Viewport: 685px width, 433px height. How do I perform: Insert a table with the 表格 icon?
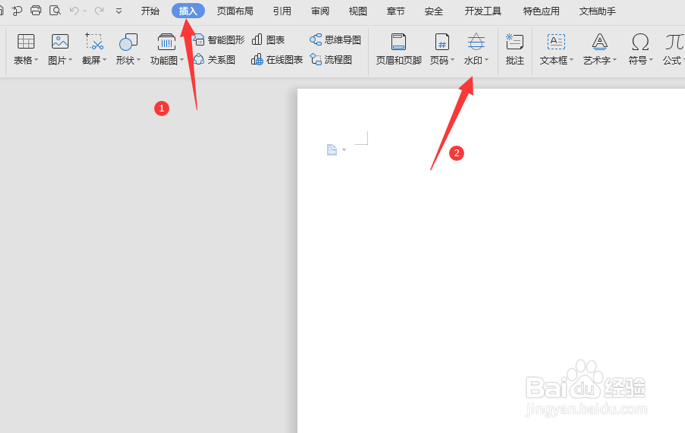pos(26,42)
